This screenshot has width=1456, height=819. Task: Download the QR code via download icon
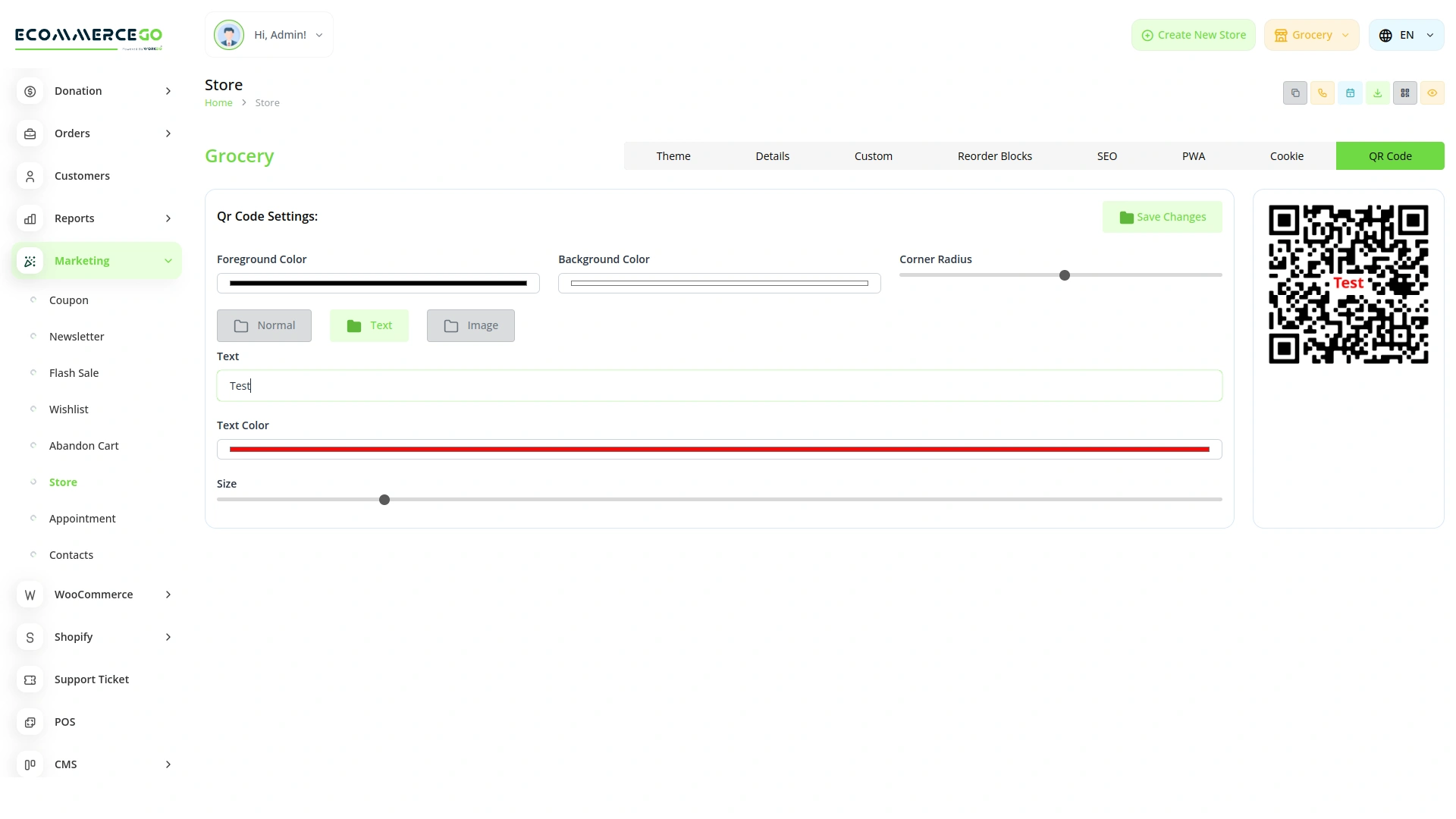point(1377,93)
